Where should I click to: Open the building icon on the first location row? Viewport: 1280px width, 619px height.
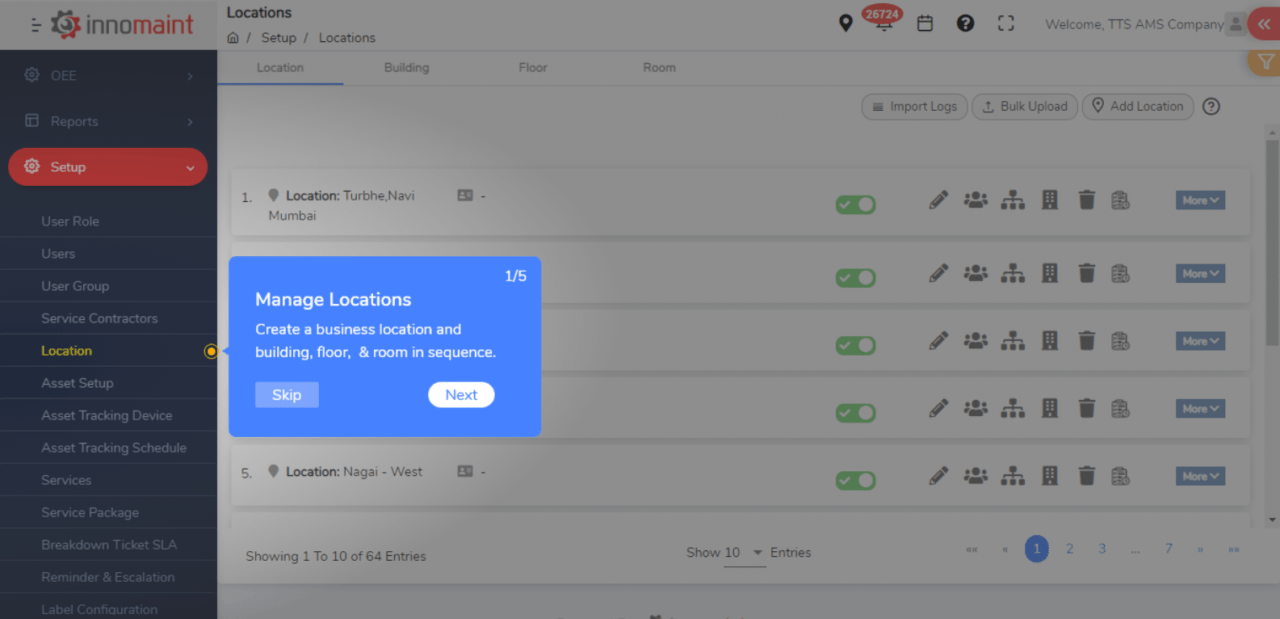pos(1049,199)
